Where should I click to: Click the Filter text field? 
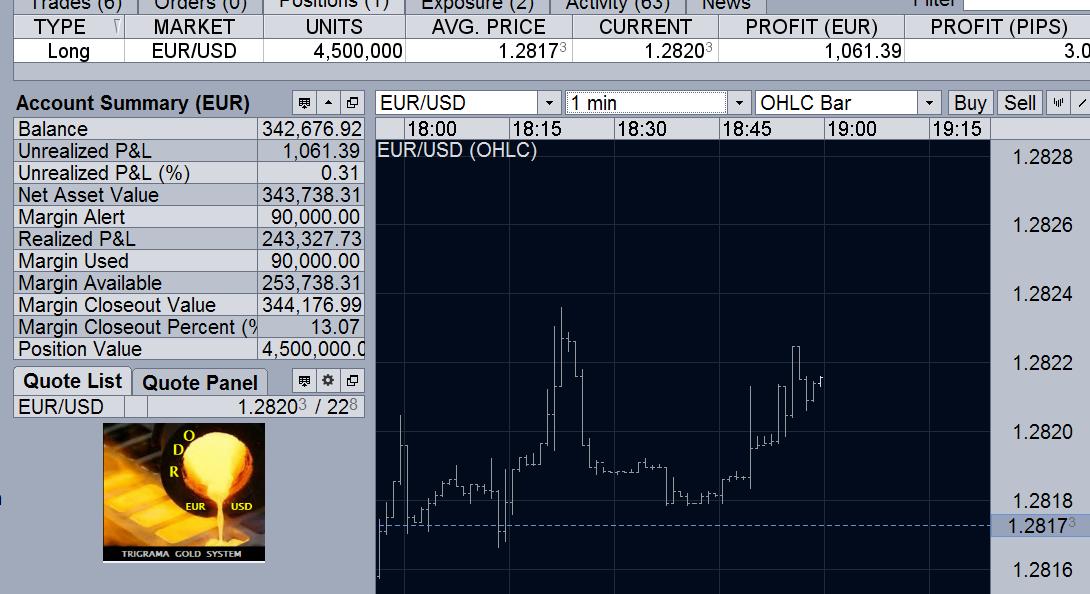[1027, 4]
